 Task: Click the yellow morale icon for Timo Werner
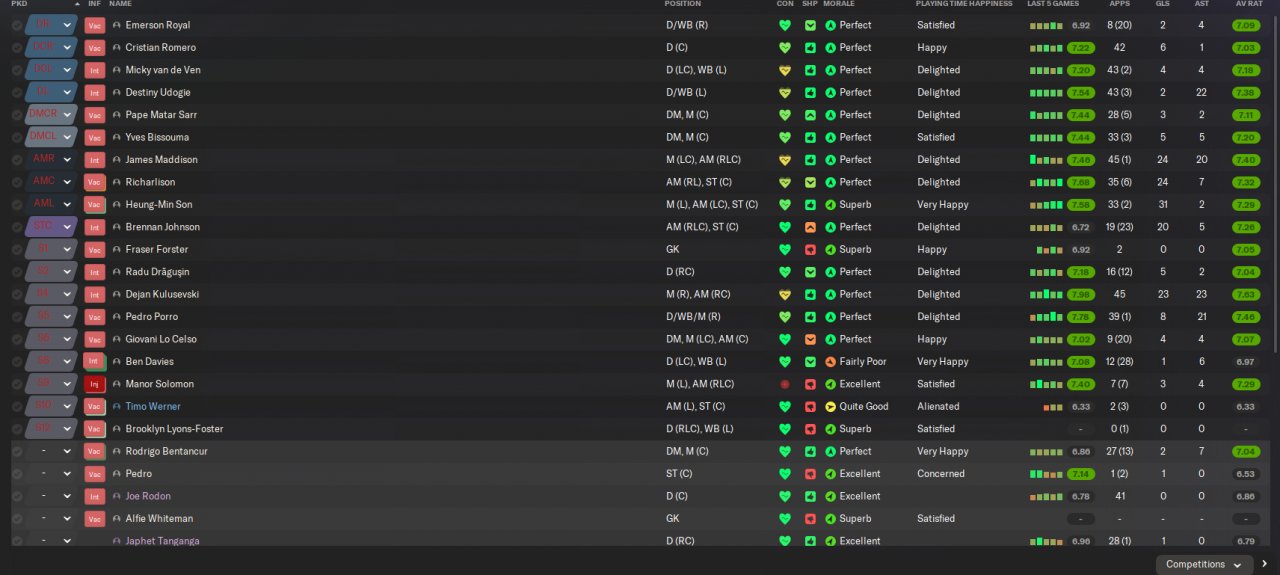click(x=830, y=407)
